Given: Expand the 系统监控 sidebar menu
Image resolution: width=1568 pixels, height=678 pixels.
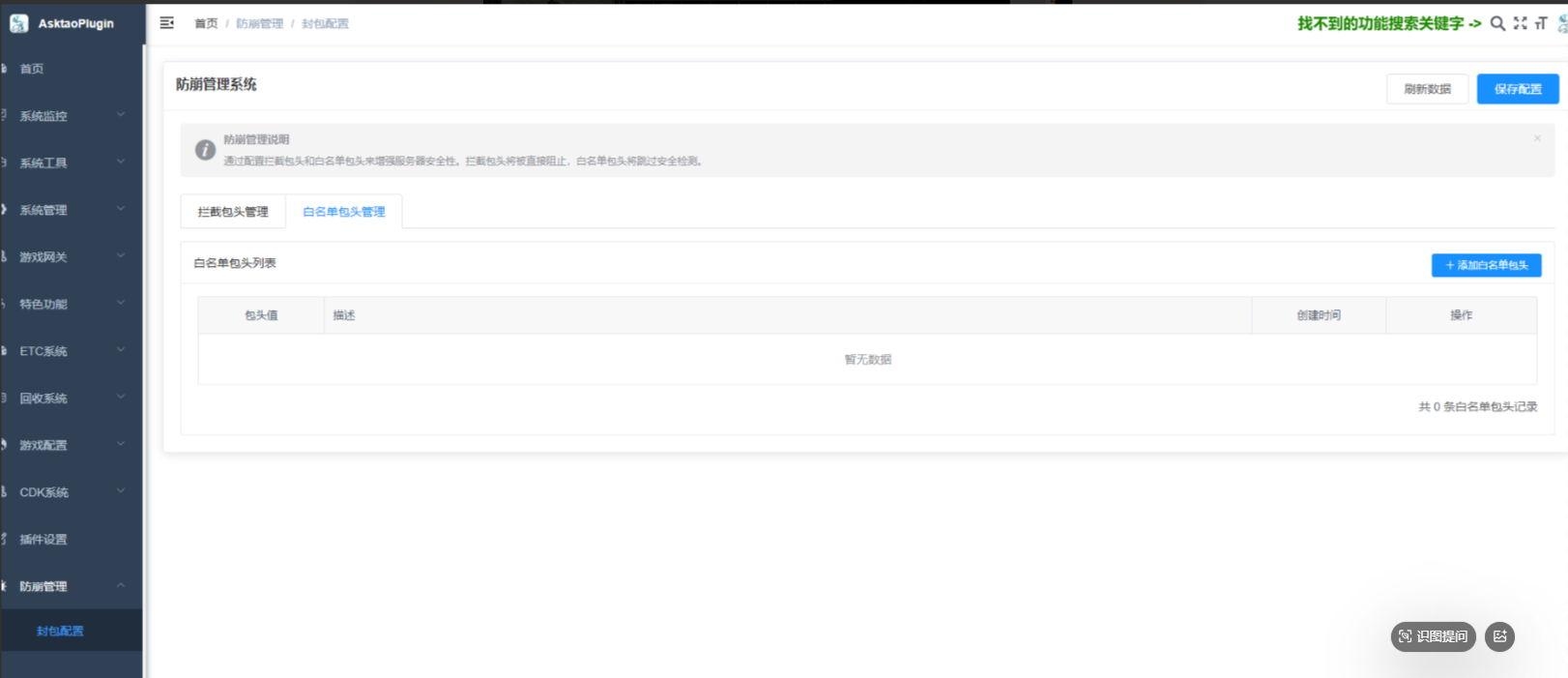Looking at the screenshot, I should tap(68, 116).
